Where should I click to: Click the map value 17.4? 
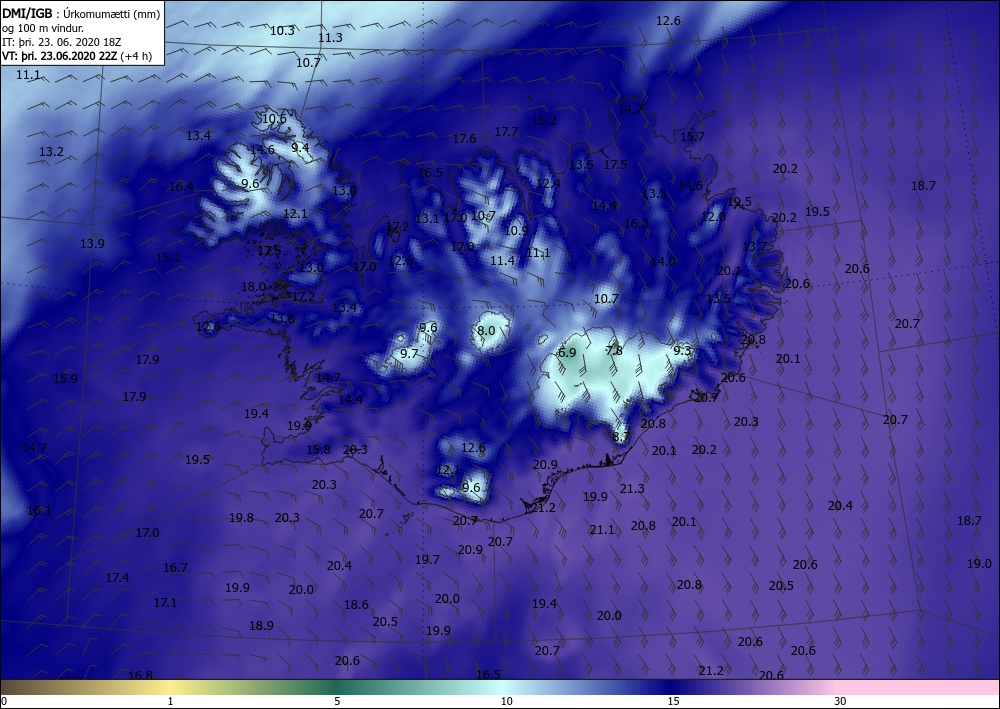[x=117, y=578]
